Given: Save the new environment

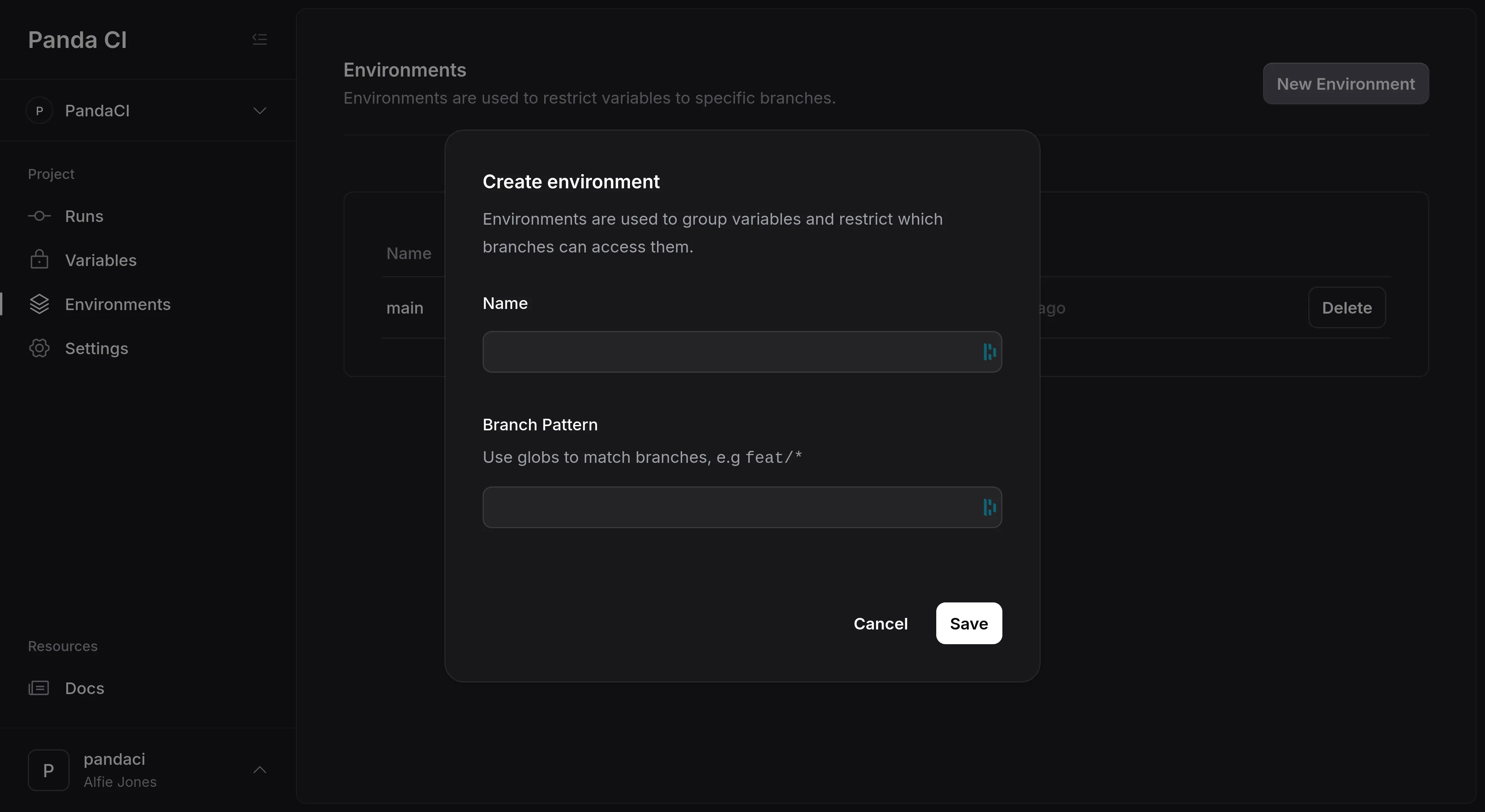Looking at the screenshot, I should 968,623.
